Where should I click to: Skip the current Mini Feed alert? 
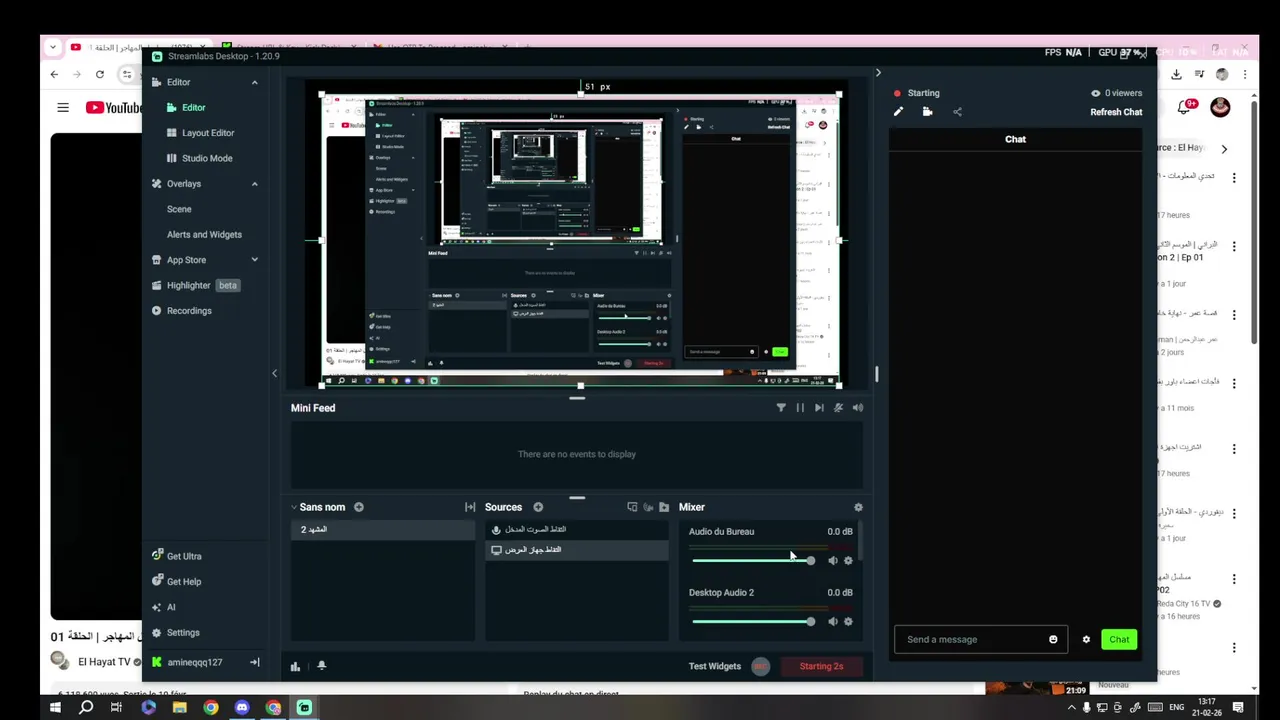click(x=819, y=408)
